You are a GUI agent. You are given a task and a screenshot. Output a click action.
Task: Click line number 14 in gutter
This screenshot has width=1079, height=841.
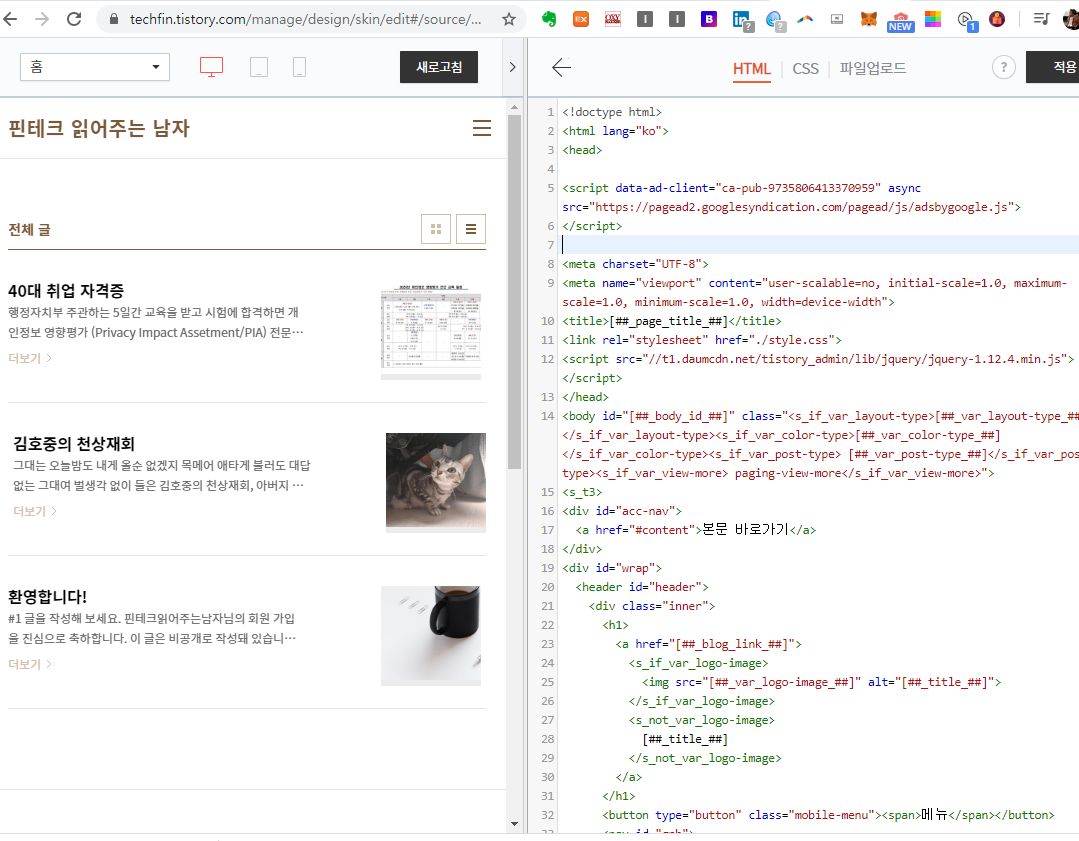[548, 416]
